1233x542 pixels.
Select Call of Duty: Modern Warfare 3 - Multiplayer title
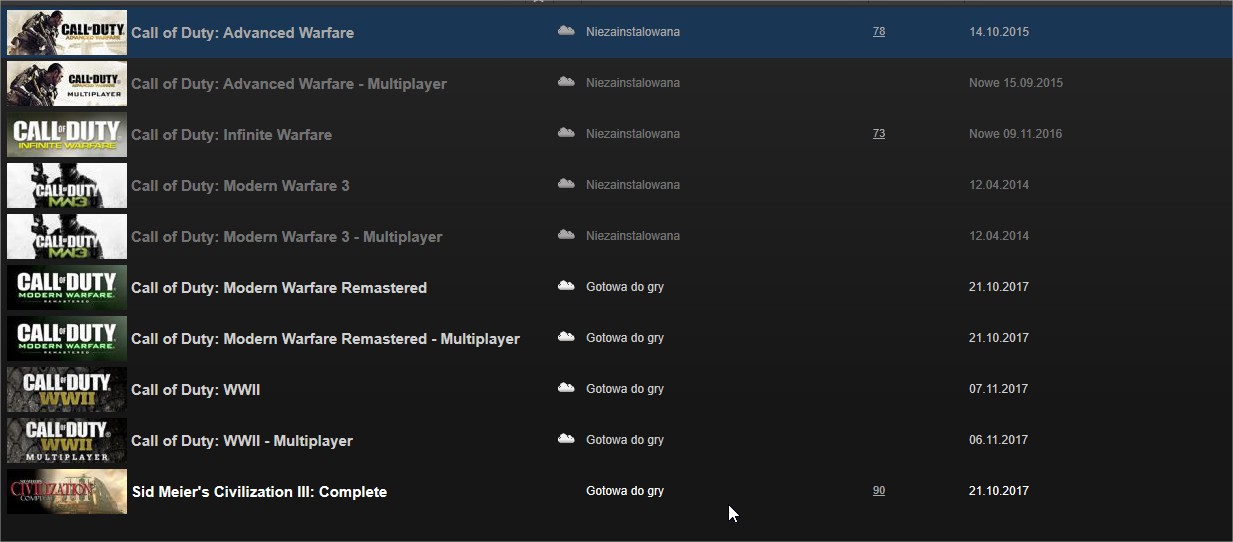tap(287, 237)
